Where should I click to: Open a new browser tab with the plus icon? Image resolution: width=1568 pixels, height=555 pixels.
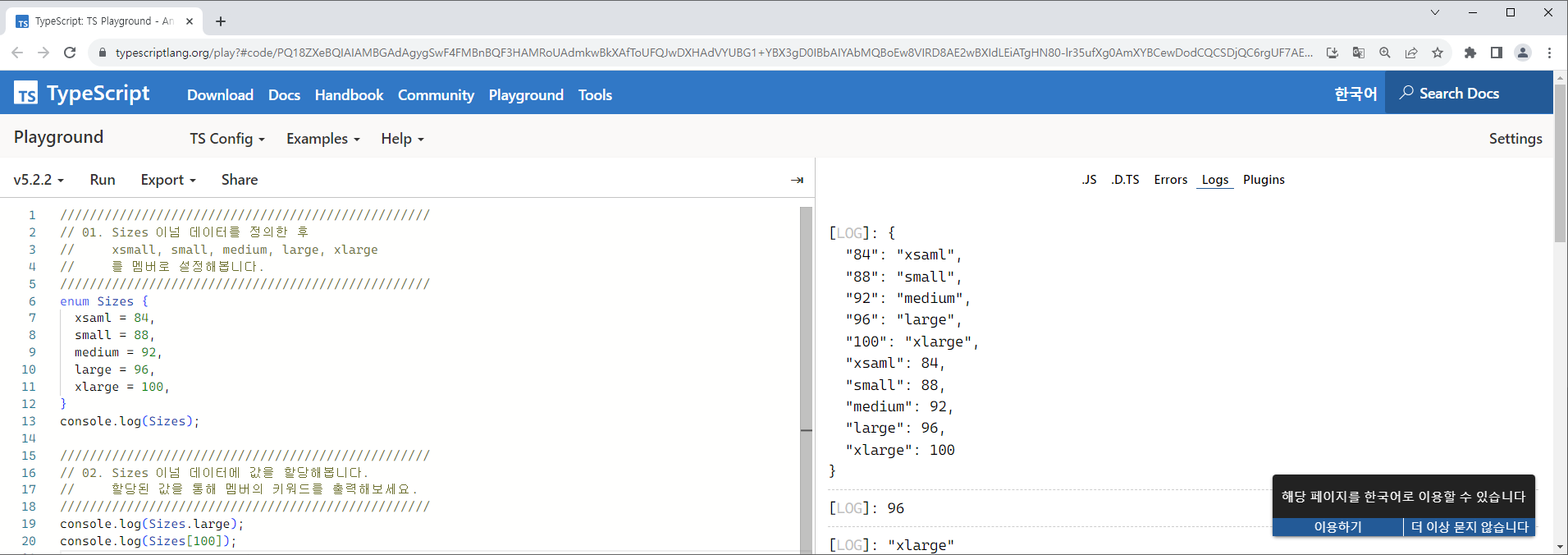click(221, 21)
